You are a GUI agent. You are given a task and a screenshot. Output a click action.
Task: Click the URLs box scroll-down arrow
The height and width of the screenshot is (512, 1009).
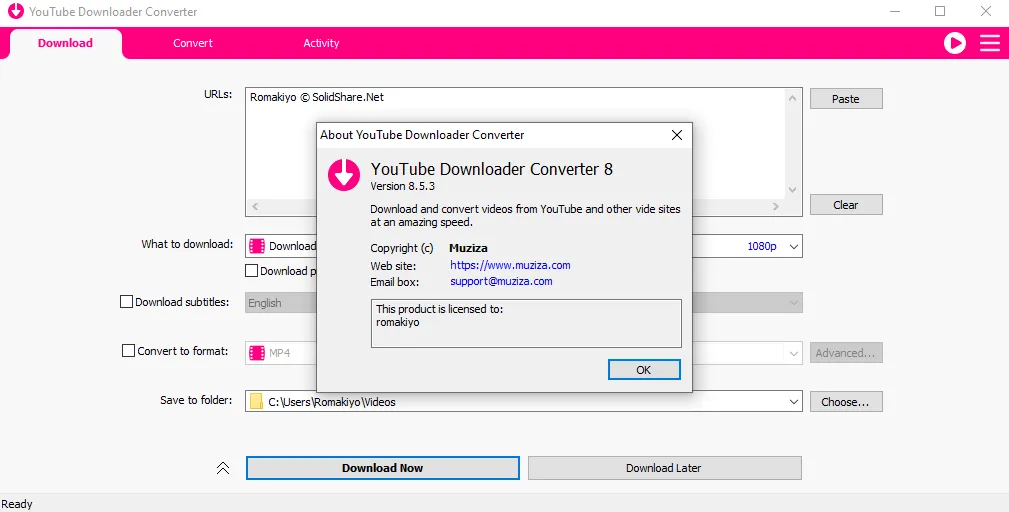(x=792, y=190)
